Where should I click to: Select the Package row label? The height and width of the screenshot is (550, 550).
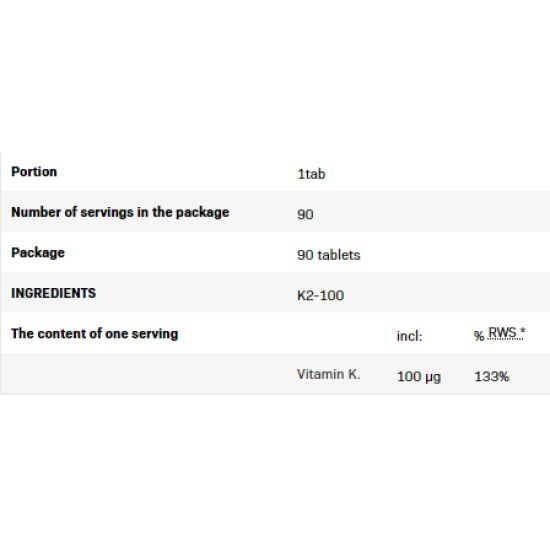pos(38,253)
